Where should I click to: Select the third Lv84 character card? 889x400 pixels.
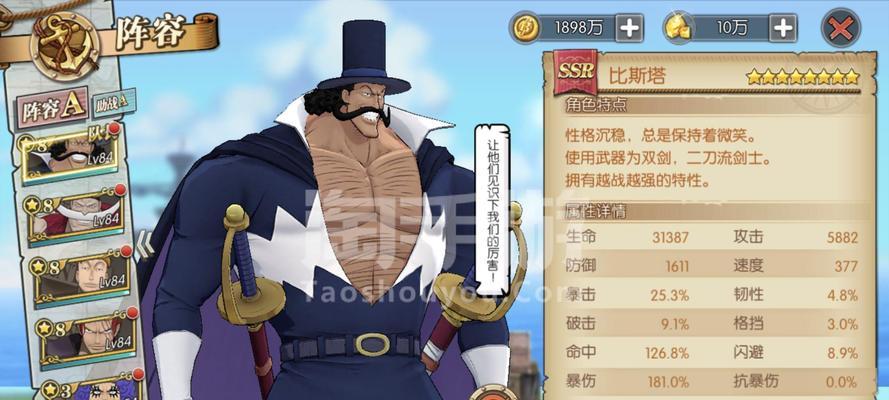(81, 278)
